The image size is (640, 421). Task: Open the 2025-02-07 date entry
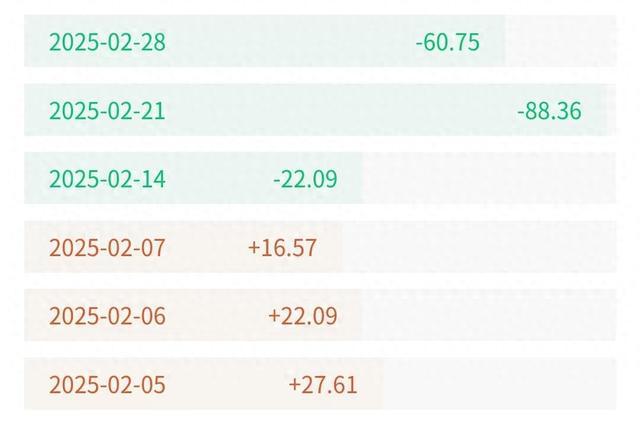107,247
